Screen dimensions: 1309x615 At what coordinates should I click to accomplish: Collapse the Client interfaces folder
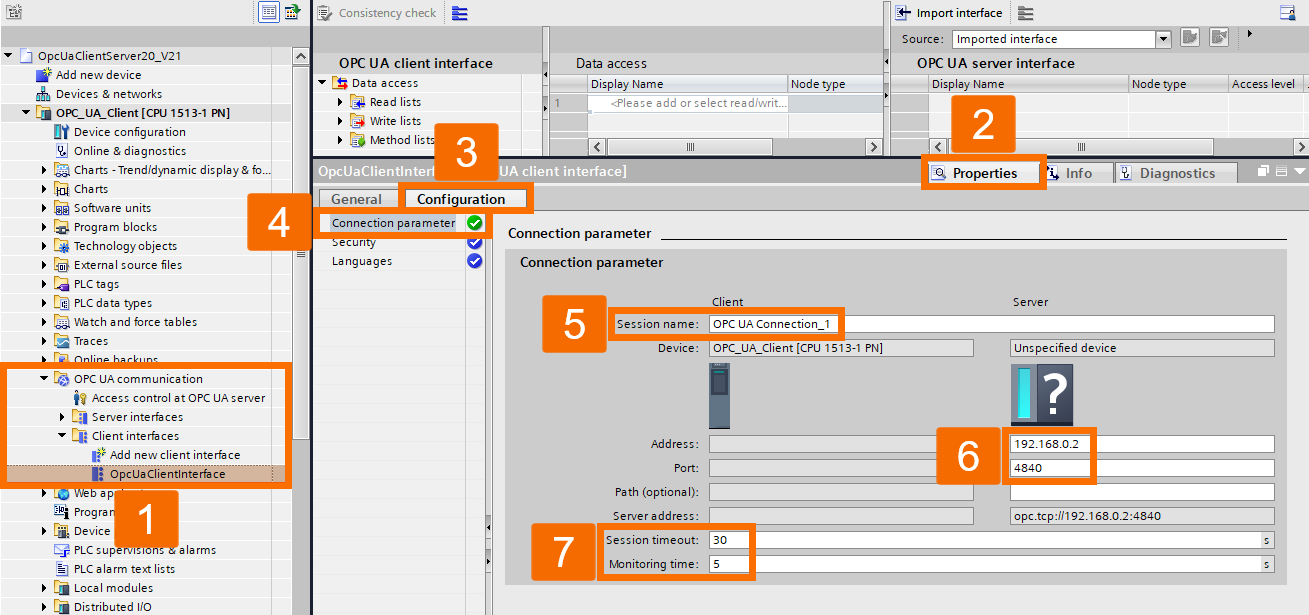[62, 436]
